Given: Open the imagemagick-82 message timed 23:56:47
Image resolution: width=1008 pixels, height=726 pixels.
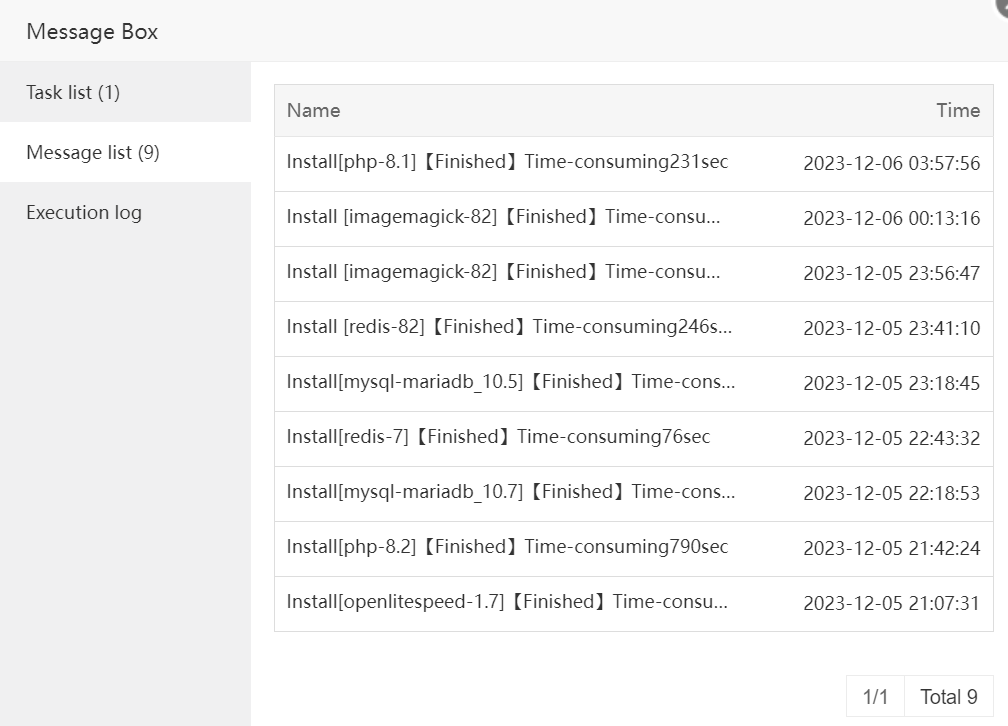Looking at the screenshot, I should pyautogui.click(x=503, y=272).
